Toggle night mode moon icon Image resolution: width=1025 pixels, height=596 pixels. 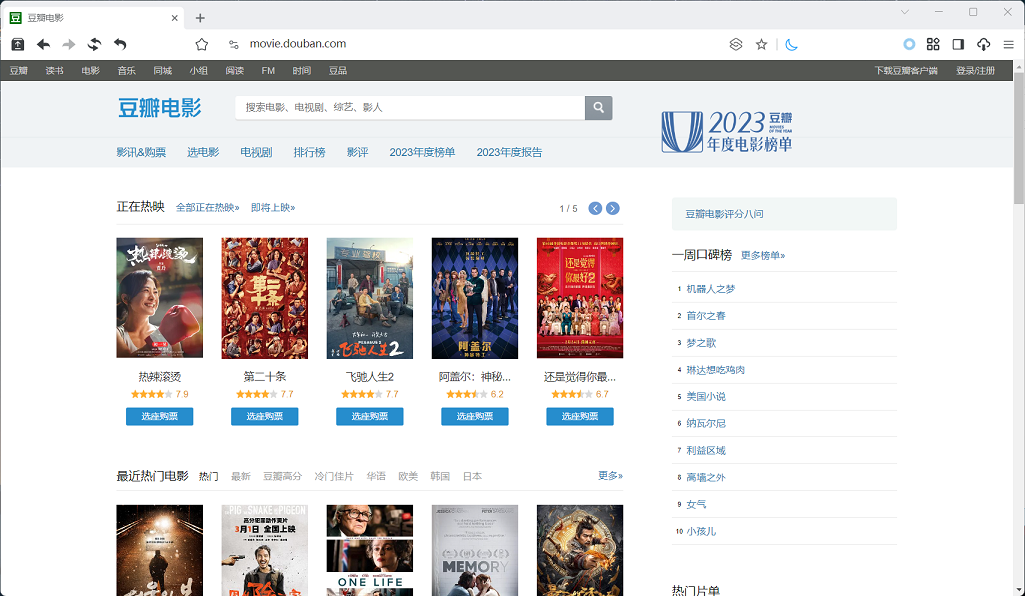(x=791, y=44)
